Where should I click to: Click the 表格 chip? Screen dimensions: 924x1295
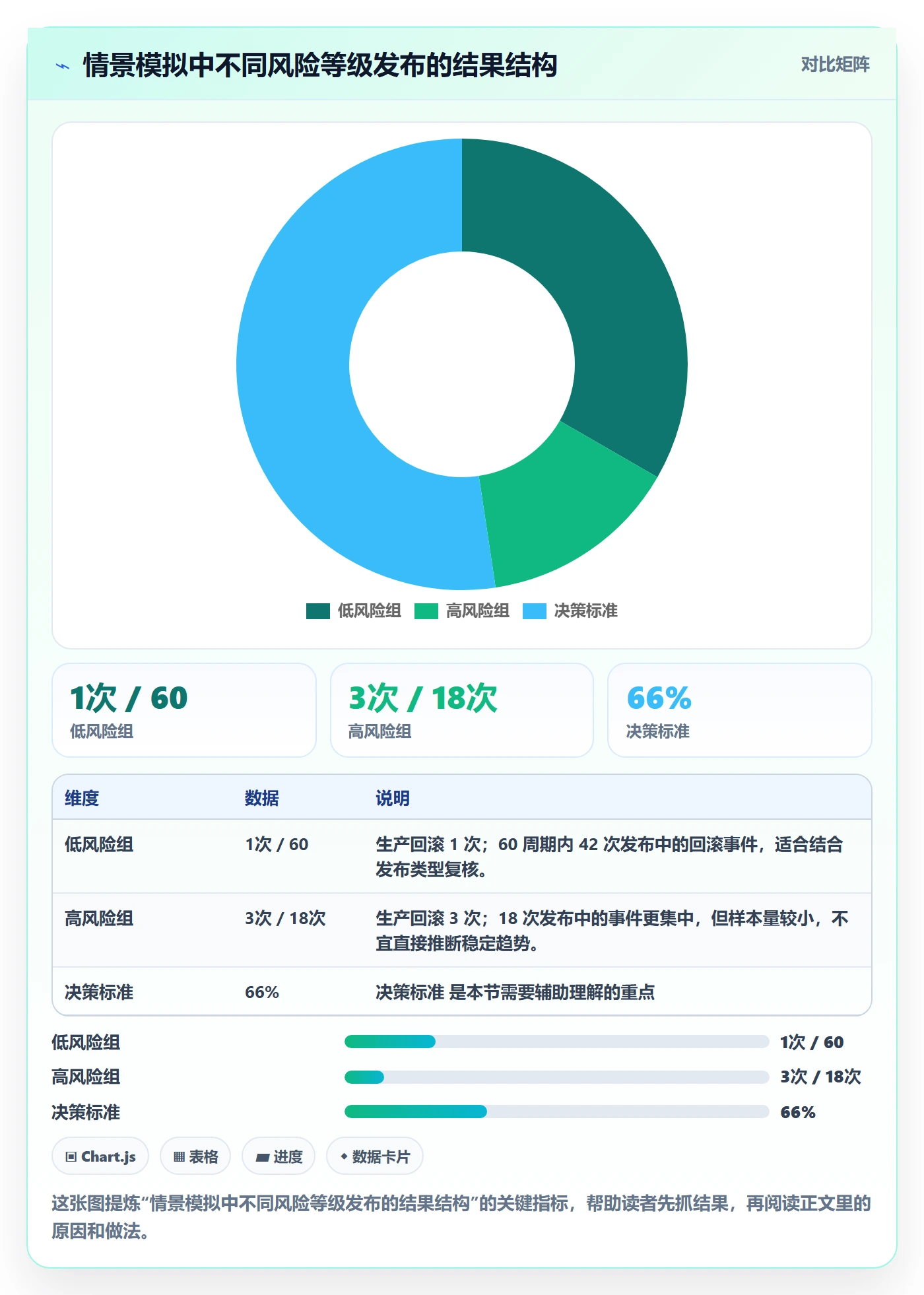195,1156
